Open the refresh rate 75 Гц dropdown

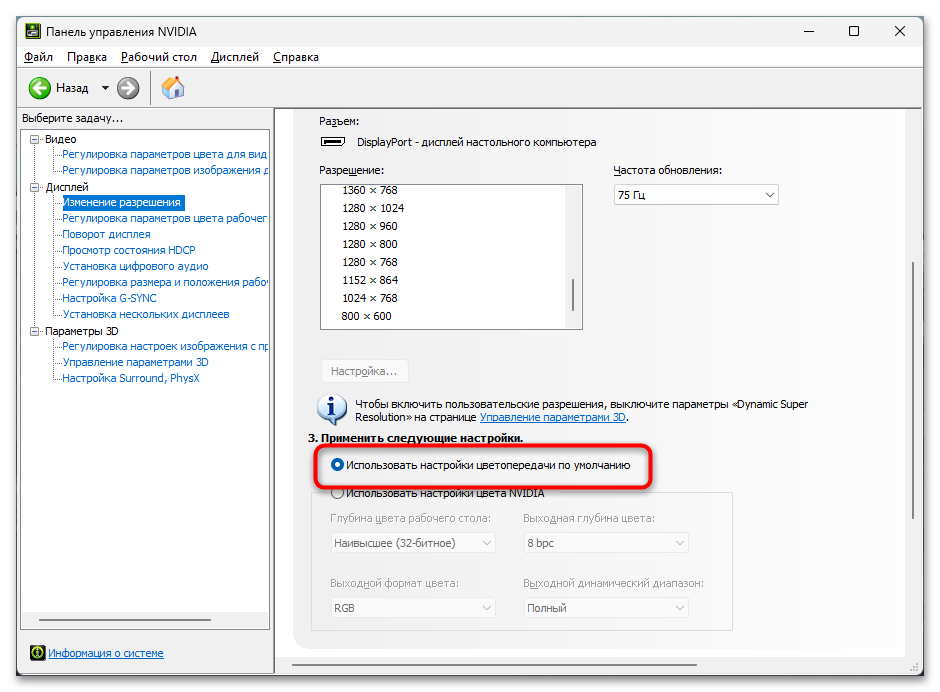696,195
